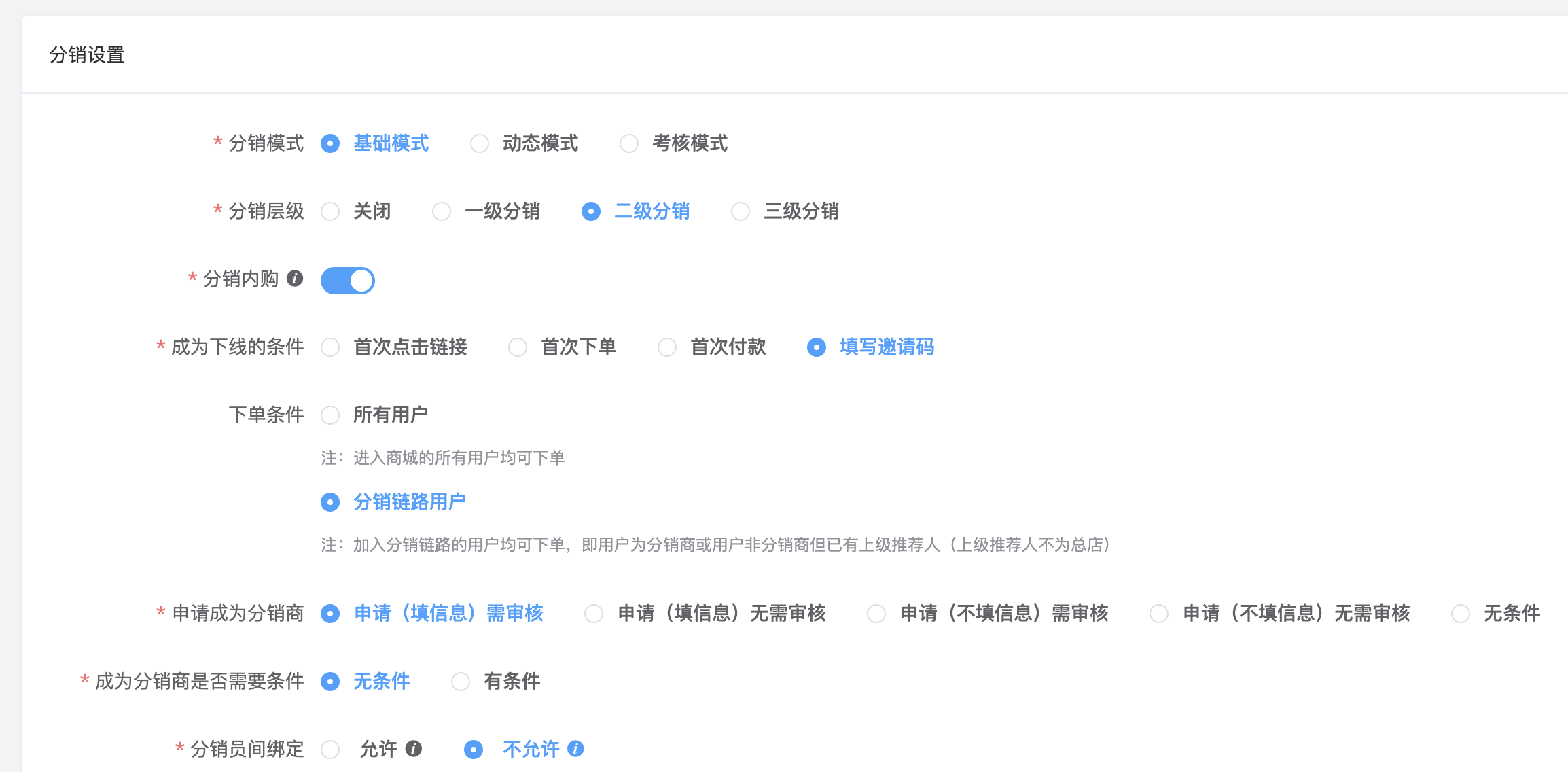Choose 申请（不填信息）需审核 option
1568x772 pixels.
click(876, 614)
